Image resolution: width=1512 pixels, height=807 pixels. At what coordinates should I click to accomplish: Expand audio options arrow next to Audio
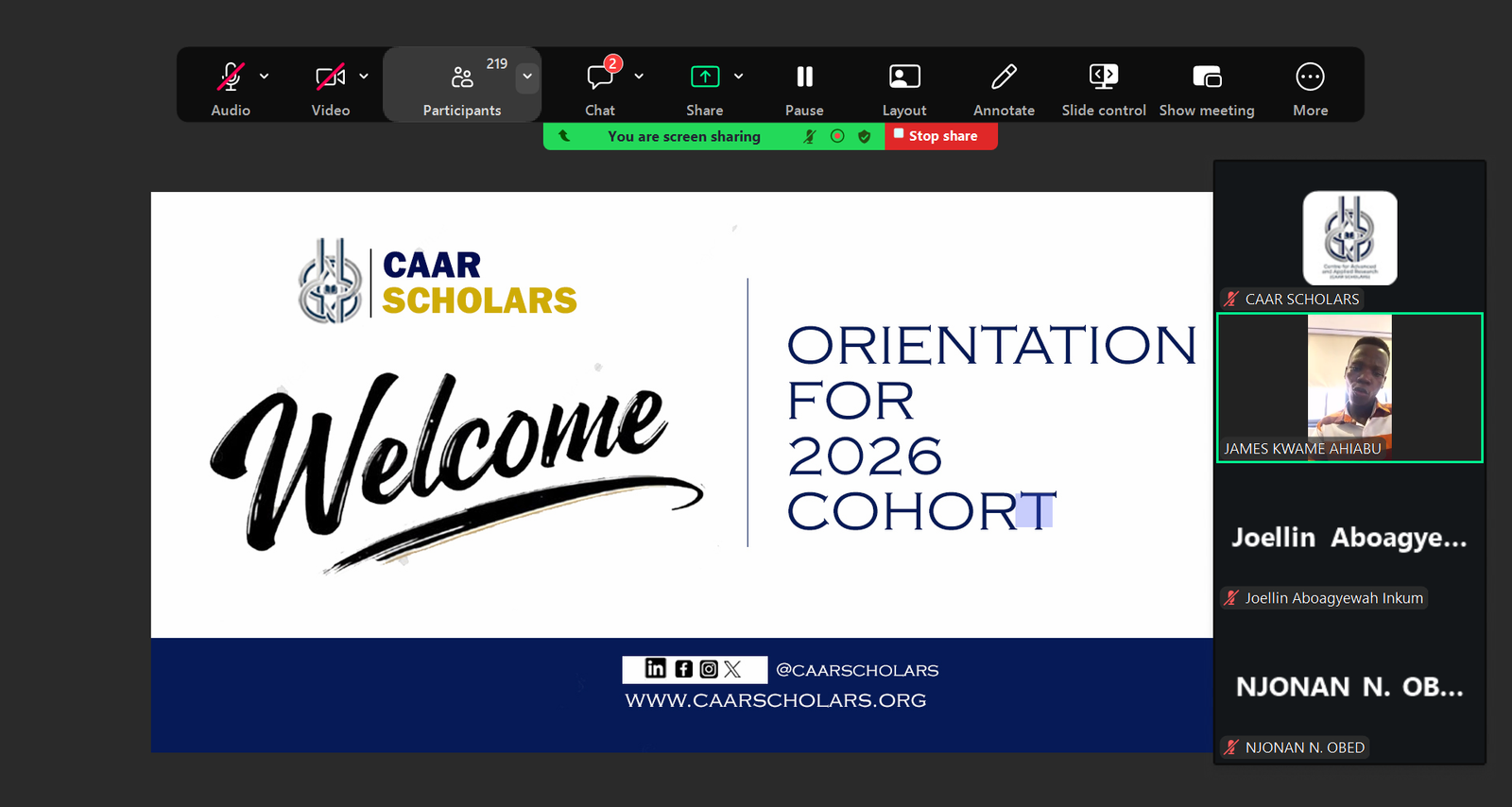pos(265,77)
